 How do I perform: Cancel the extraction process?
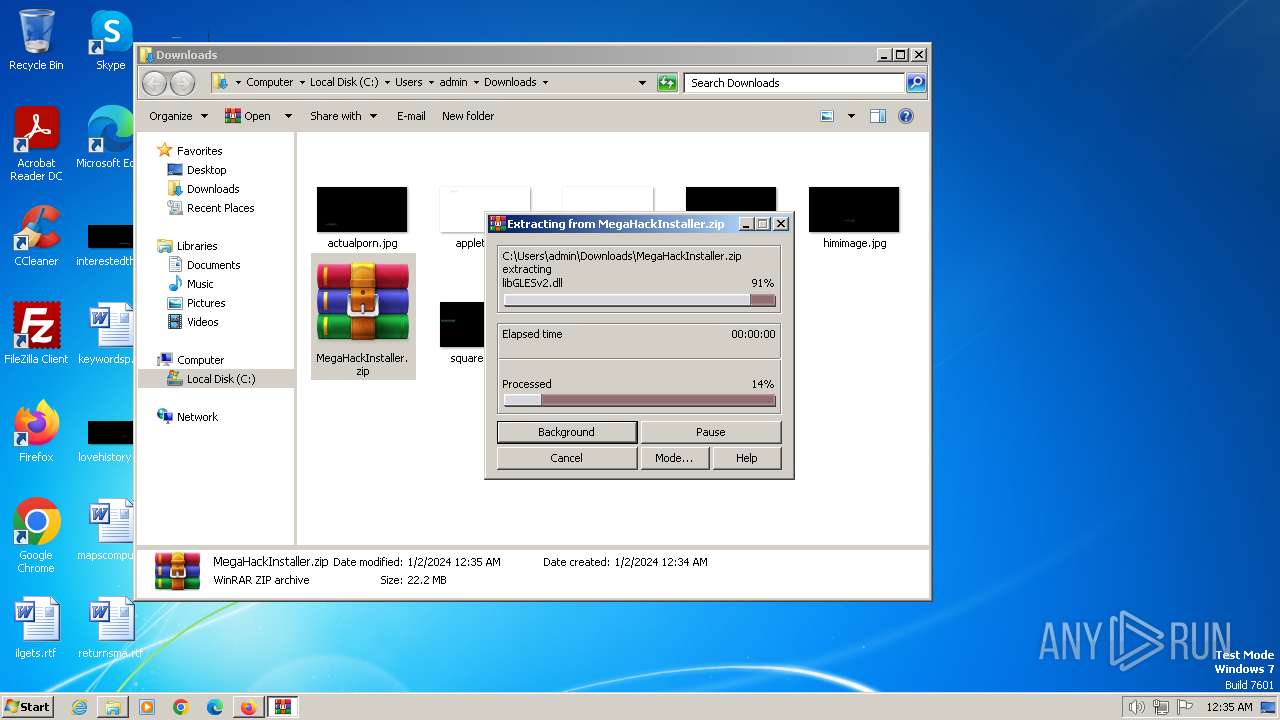pos(566,458)
